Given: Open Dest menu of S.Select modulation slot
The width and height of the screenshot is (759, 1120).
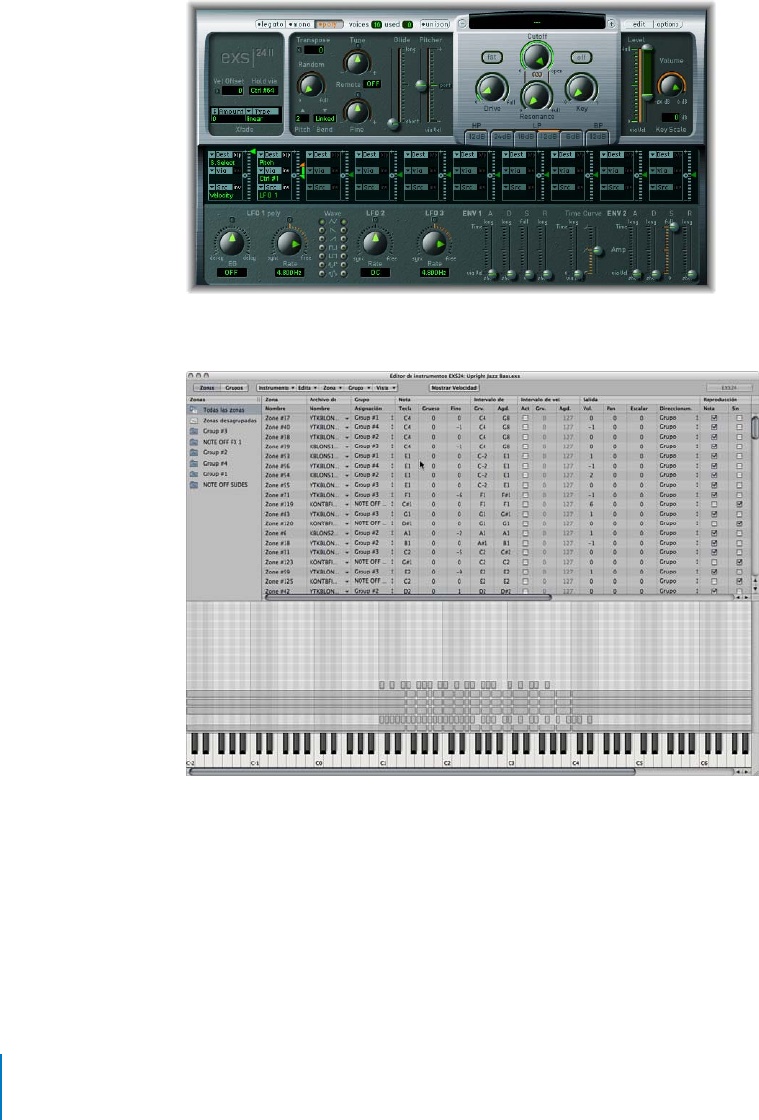Looking at the screenshot, I should point(221,154).
